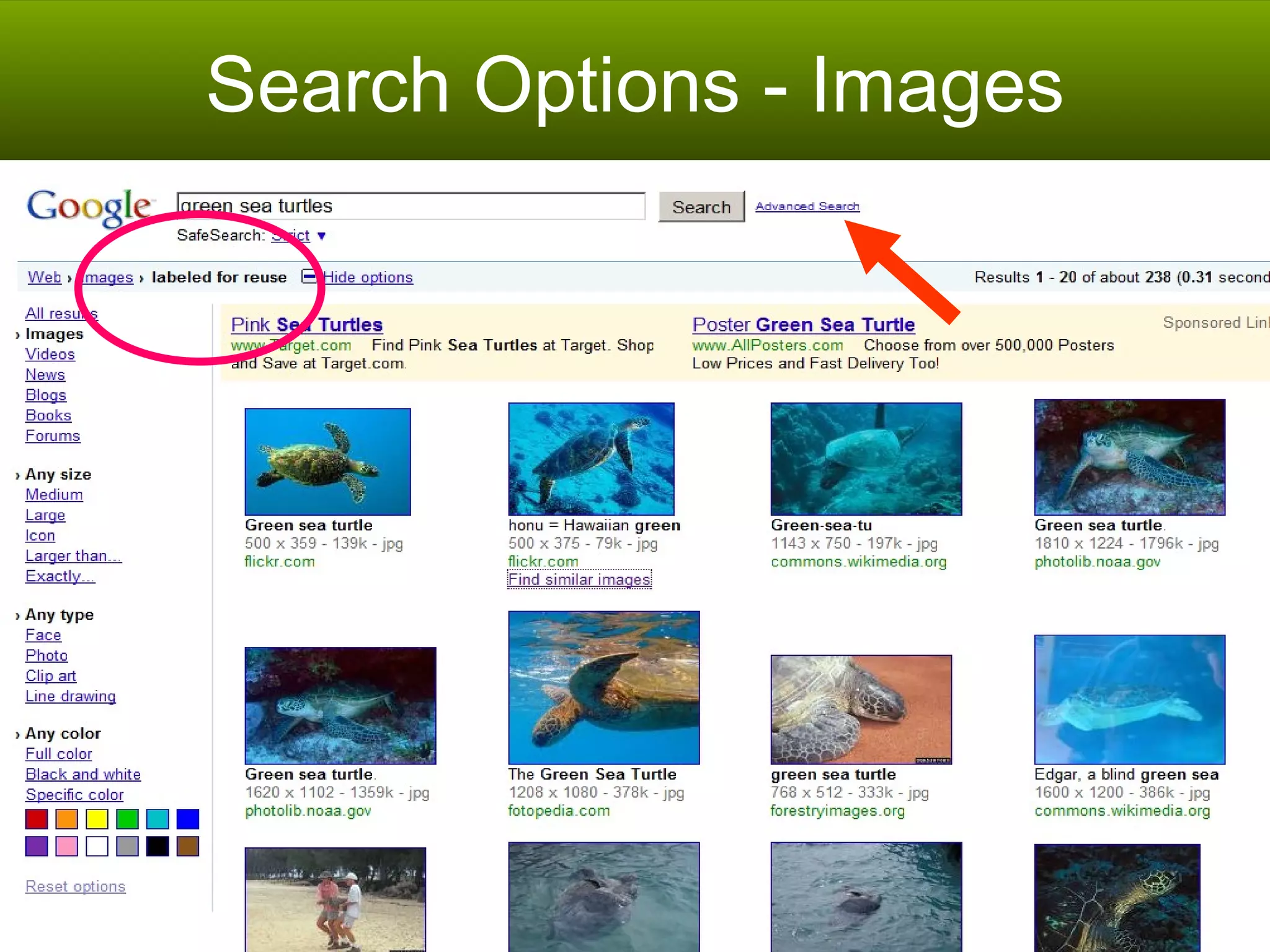The height and width of the screenshot is (952, 1270).
Task: Choose Black and white filter
Action: (83, 775)
